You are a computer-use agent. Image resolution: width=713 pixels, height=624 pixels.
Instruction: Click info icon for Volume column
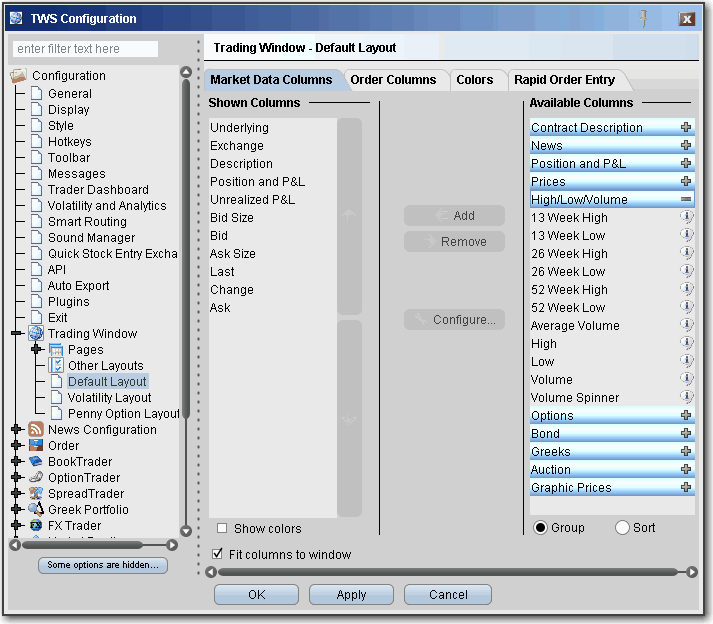[x=686, y=378]
